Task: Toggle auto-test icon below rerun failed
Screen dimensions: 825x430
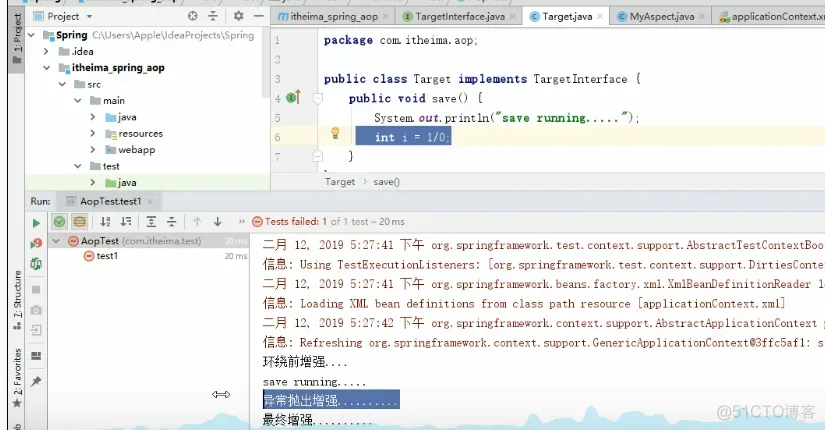Action: (x=36, y=264)
